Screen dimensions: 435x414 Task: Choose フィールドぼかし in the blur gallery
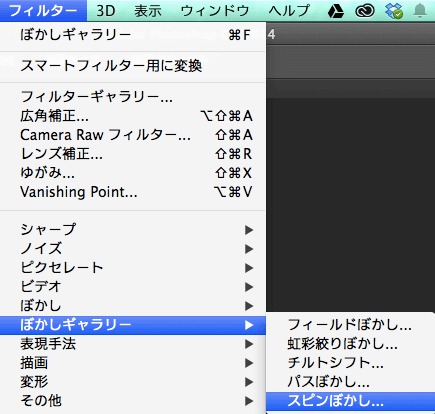pos(351,325)
